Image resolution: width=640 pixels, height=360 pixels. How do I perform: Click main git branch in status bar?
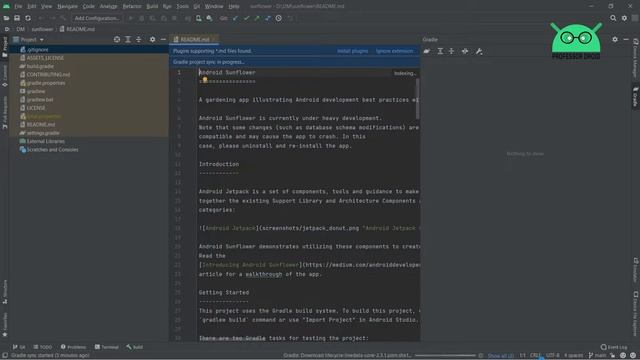pyautogui.click(x=598, y=356)
